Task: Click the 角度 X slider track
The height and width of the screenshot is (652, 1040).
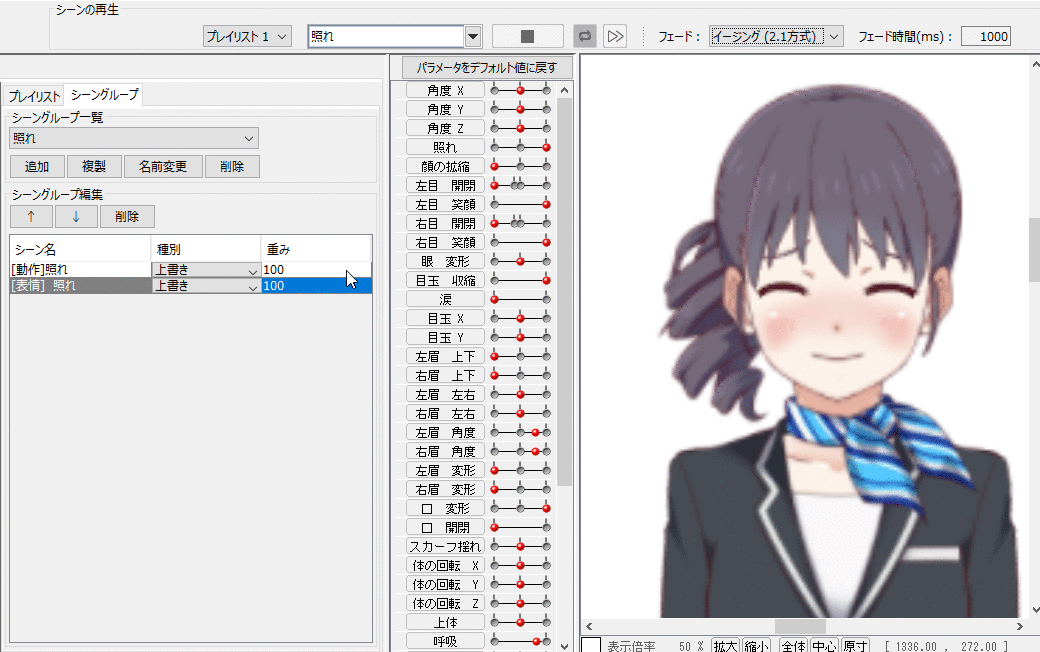Action: coord(521,90)
